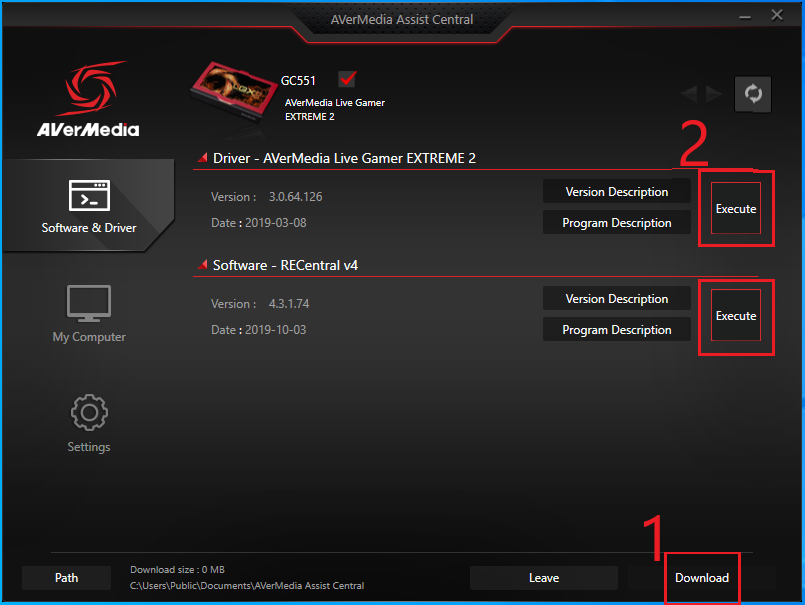Click the AVerMedia logo
The image size is (805, 605).
[x=88, y=99]
